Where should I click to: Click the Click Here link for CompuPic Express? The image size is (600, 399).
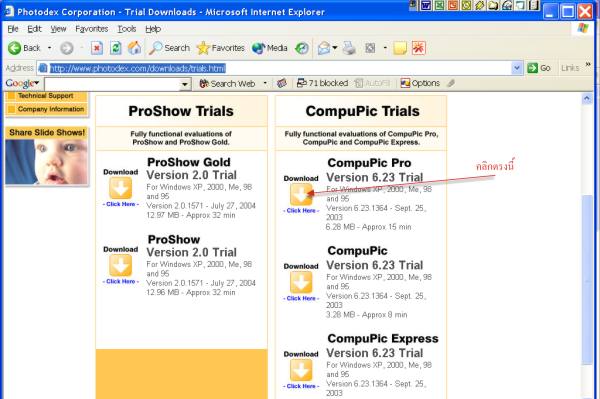click(x=301, y=386)
